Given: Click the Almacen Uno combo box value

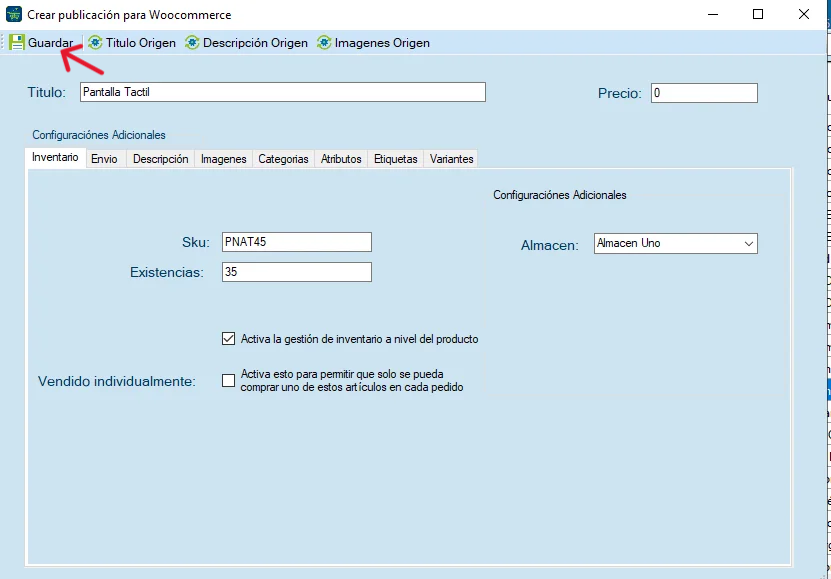Looking at the screenshot, I should click(676, 244).
